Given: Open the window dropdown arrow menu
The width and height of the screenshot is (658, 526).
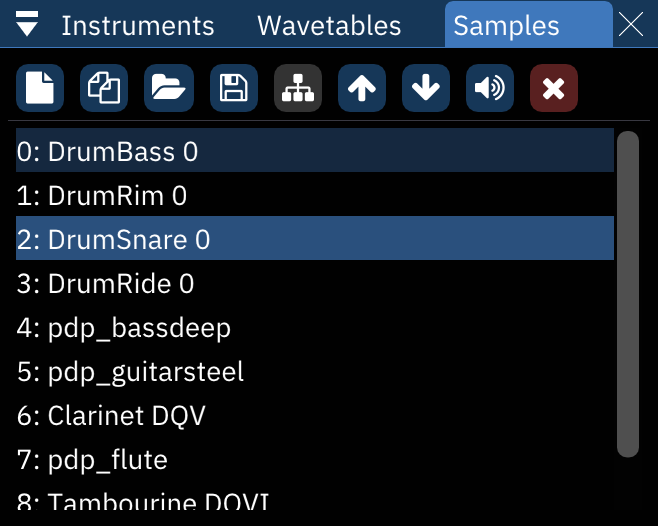Looking at the screenshot, I should (x=28, y=25).
